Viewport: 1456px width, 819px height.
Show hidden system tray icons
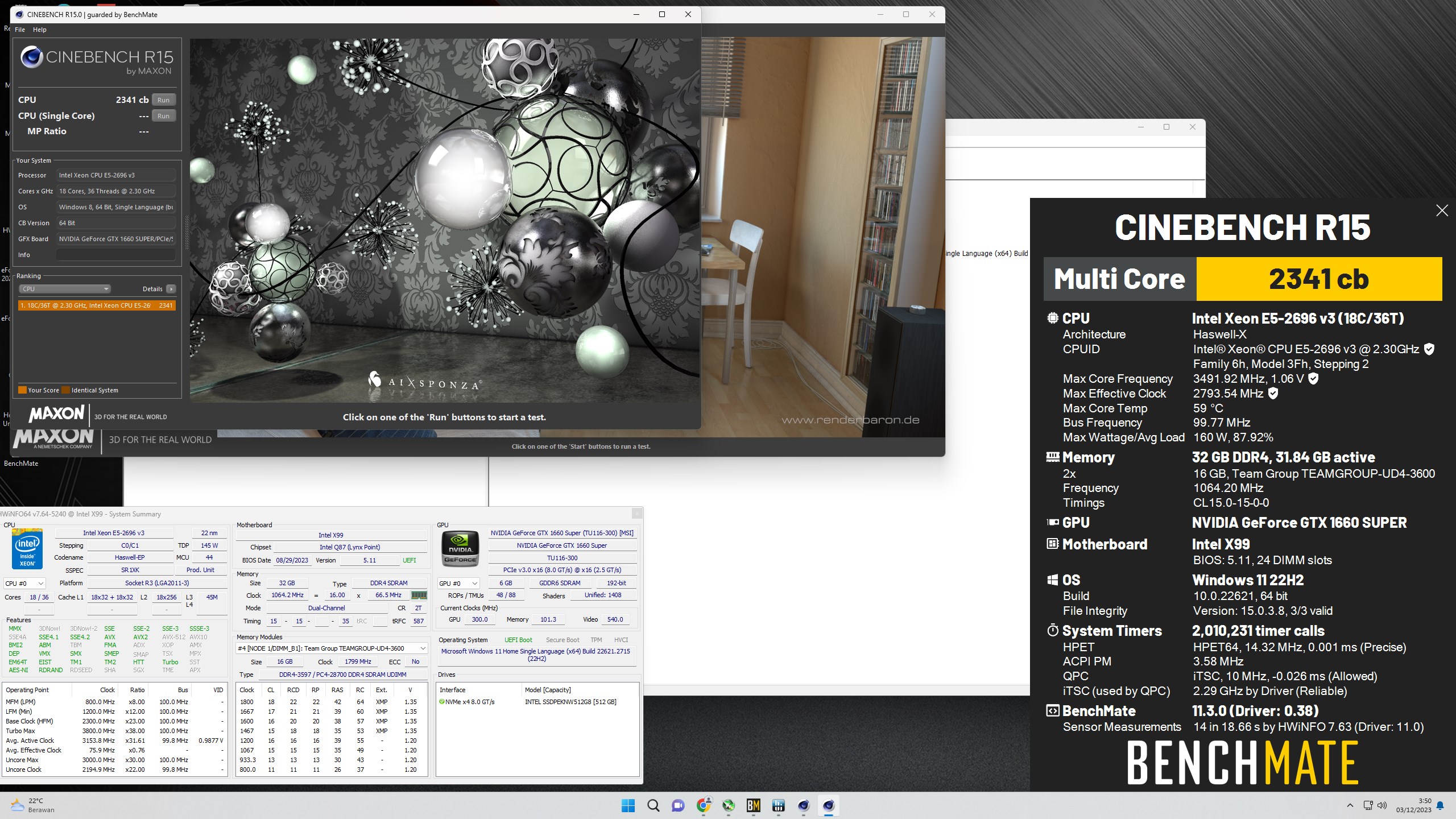[x=1350, y=805]
